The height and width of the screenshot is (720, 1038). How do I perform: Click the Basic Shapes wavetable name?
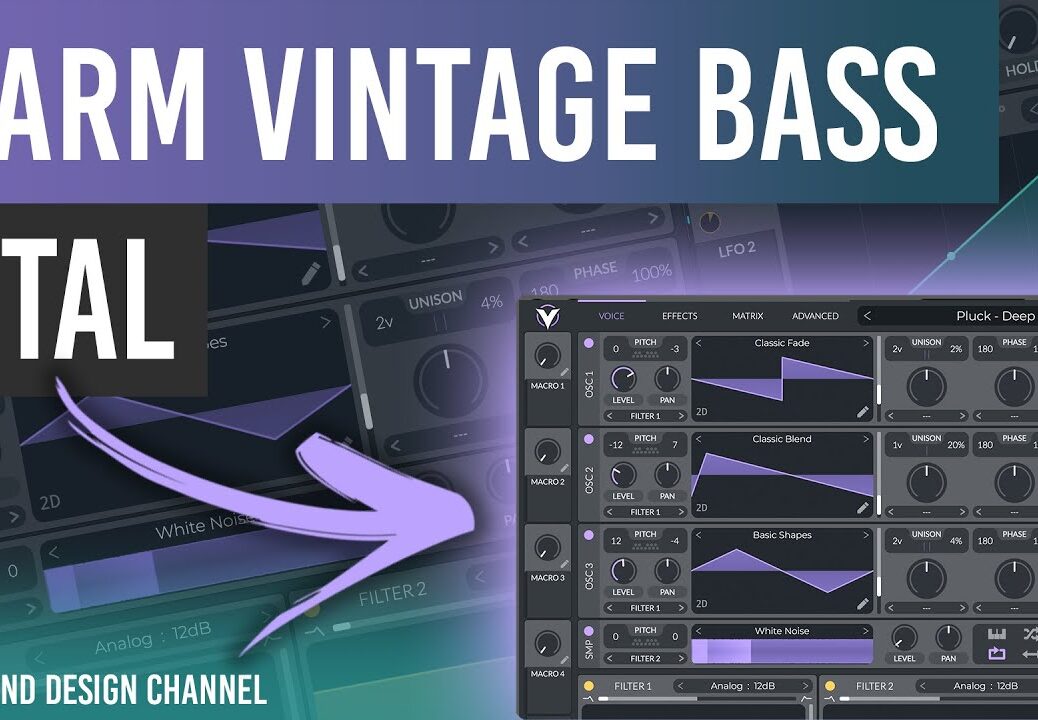[x=782, y=535]
